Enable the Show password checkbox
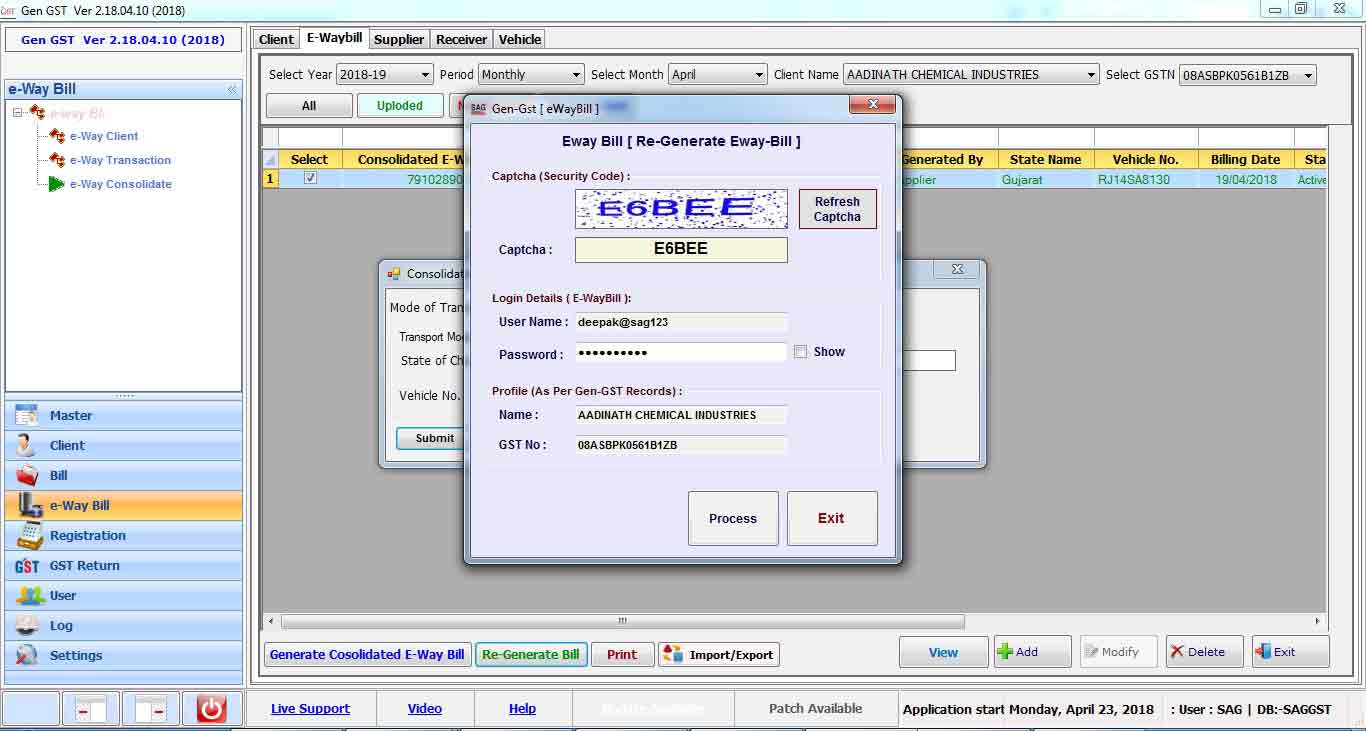 point(800,352)
